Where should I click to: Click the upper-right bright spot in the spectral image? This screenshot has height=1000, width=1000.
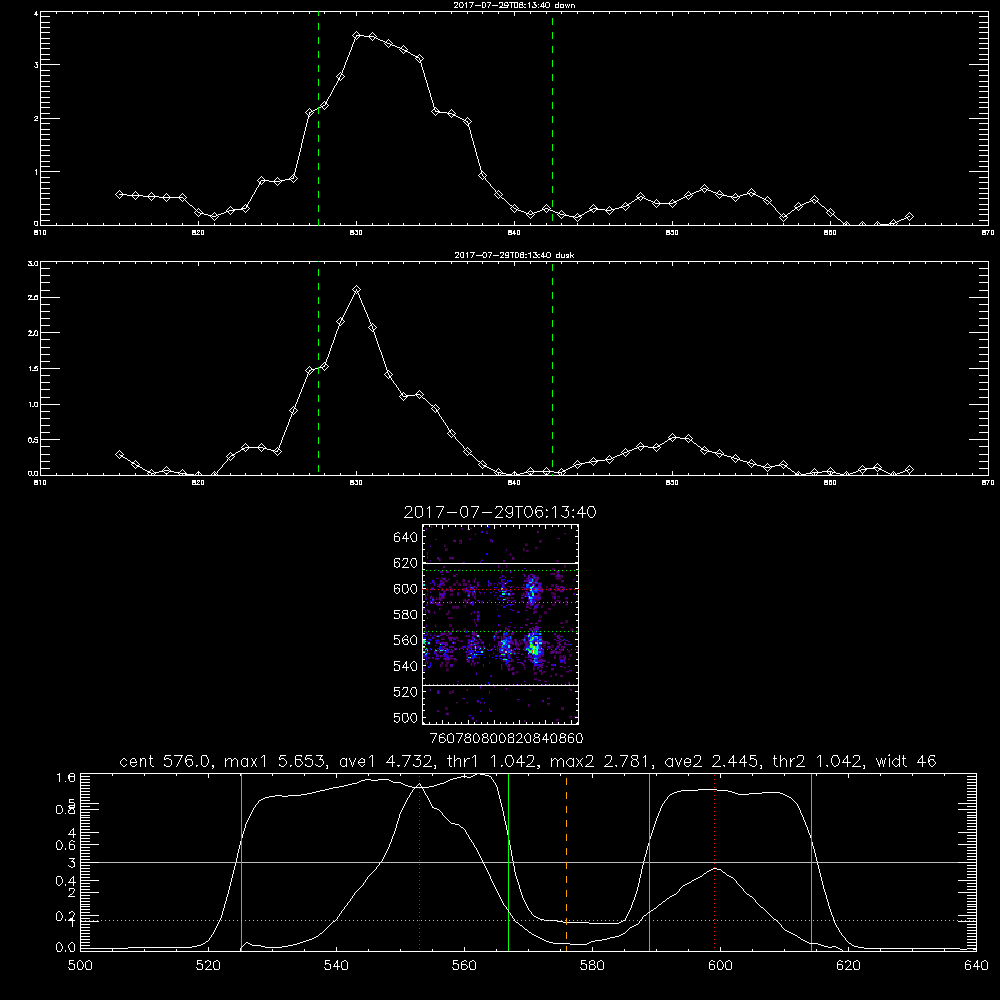(x=532, y=588)
